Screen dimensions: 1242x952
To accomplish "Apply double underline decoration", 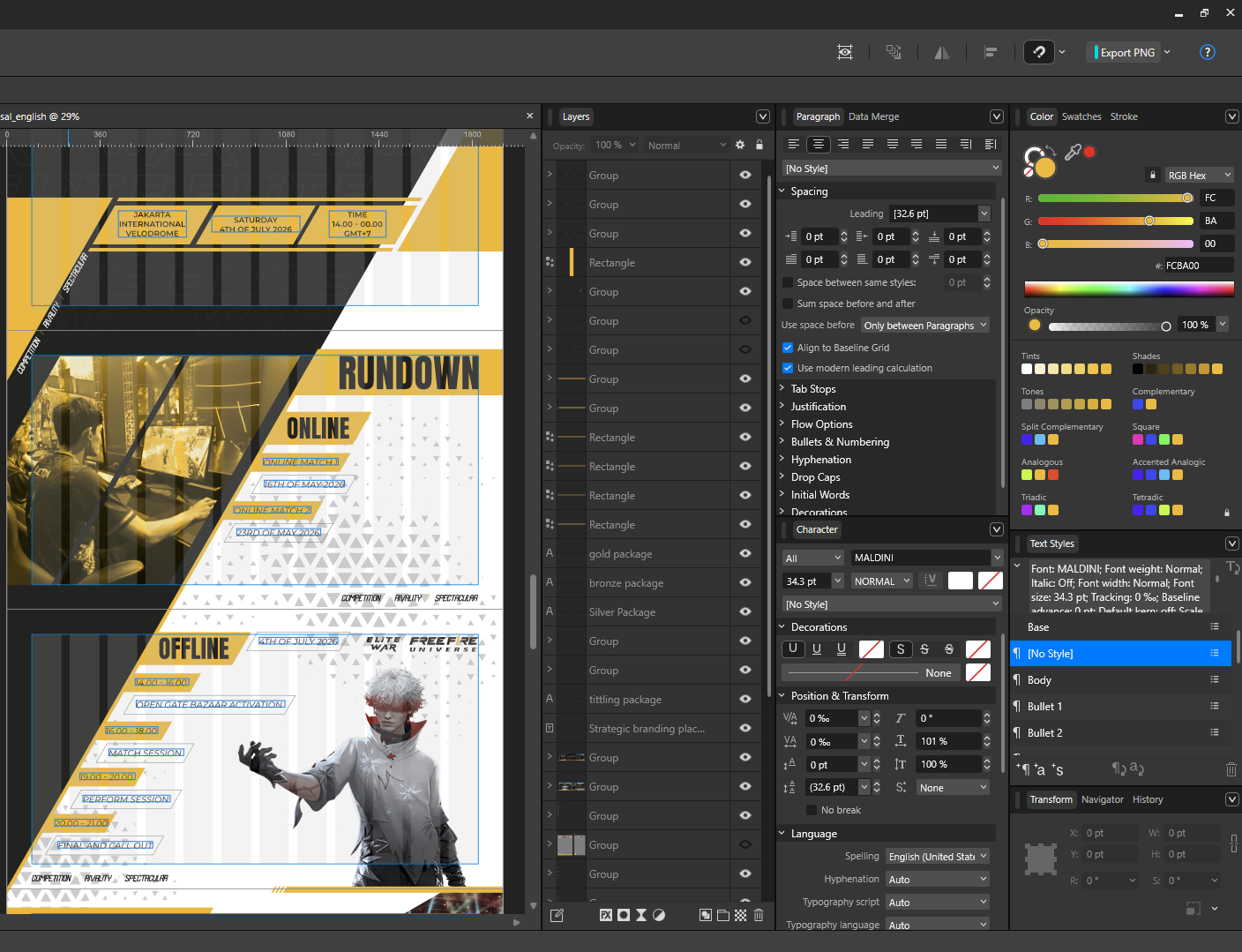I will coord(842,649).
